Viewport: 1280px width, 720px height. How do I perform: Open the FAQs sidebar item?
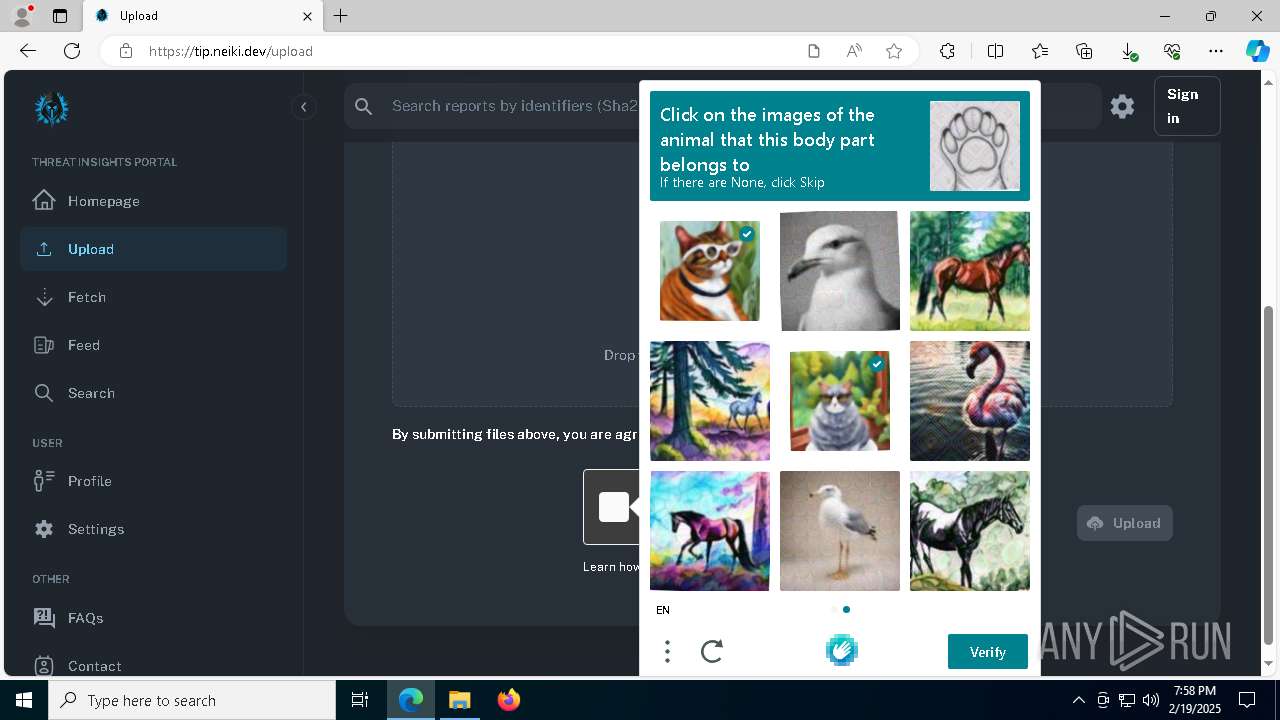point(153,618)
